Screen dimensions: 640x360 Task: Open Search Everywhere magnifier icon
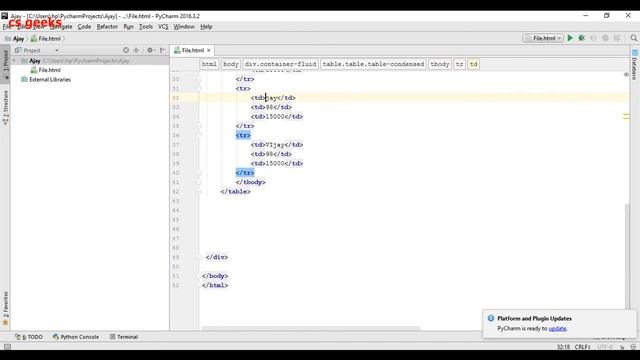[x=633, y=38]
